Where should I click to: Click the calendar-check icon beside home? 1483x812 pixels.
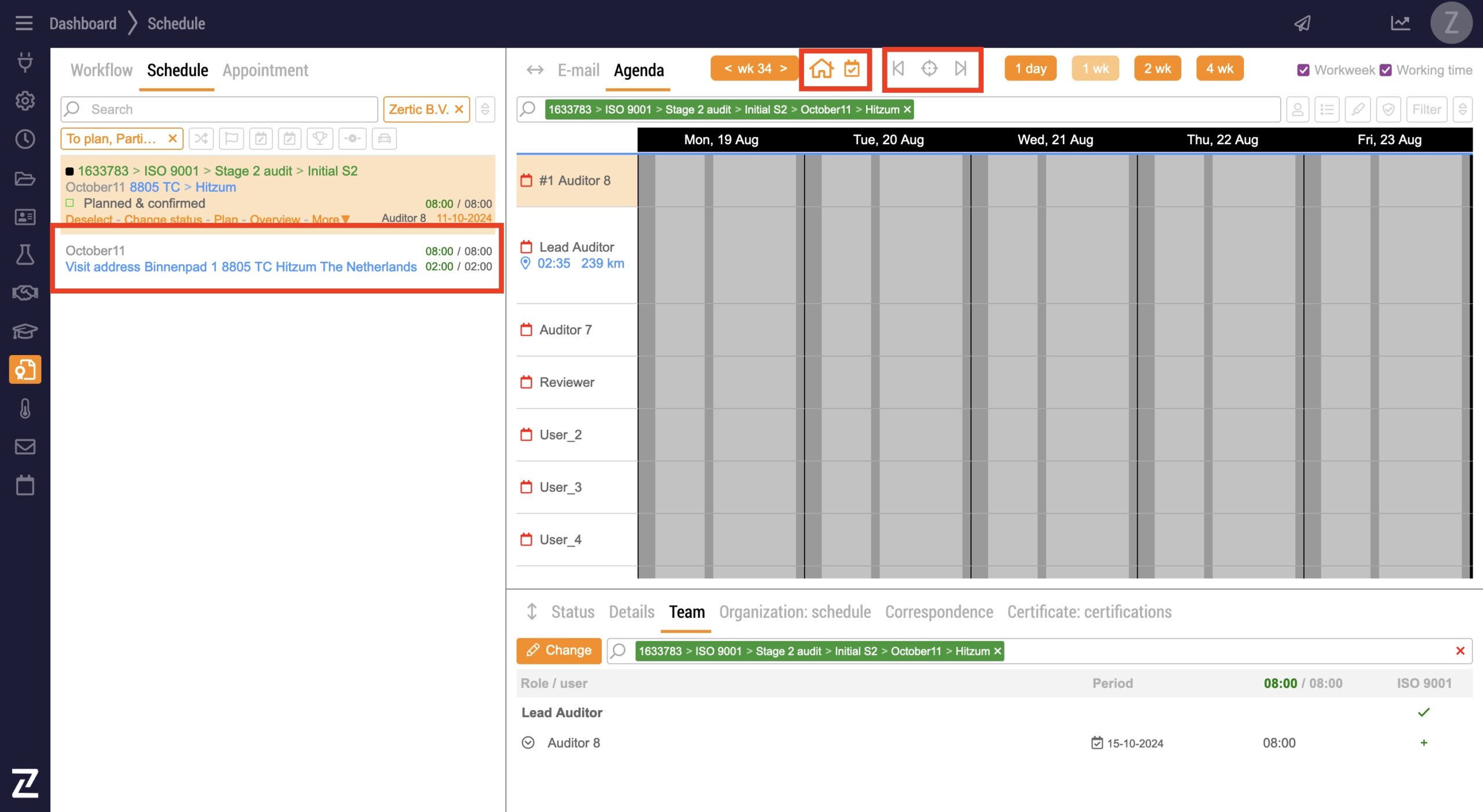coord(852,69)
